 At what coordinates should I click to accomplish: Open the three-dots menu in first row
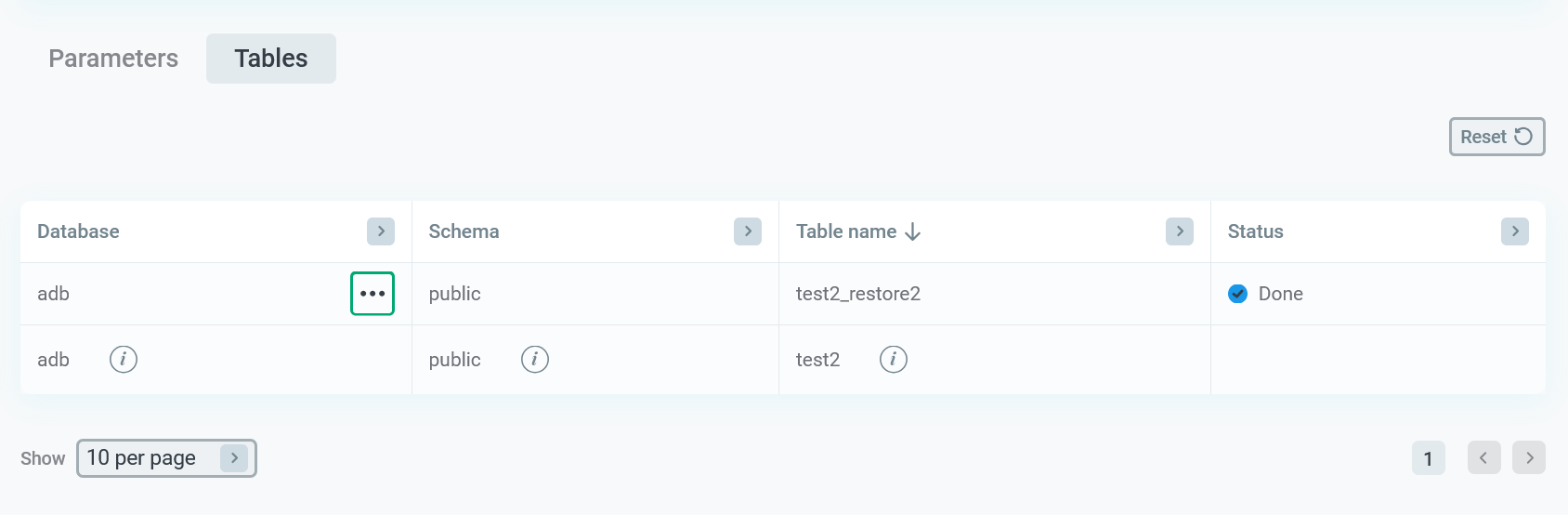(372, 294)
